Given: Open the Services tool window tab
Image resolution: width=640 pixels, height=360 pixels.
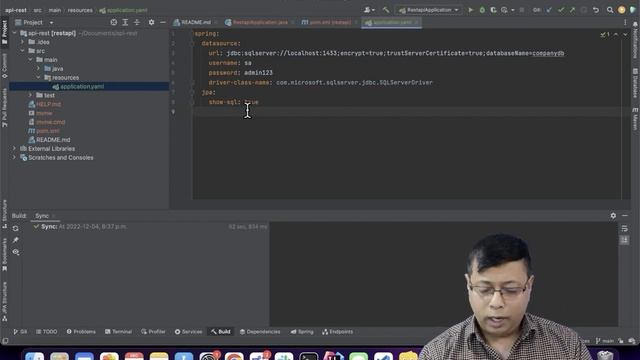Looking at the screenshot, I should pyautogui.click(x=188, y=332).
